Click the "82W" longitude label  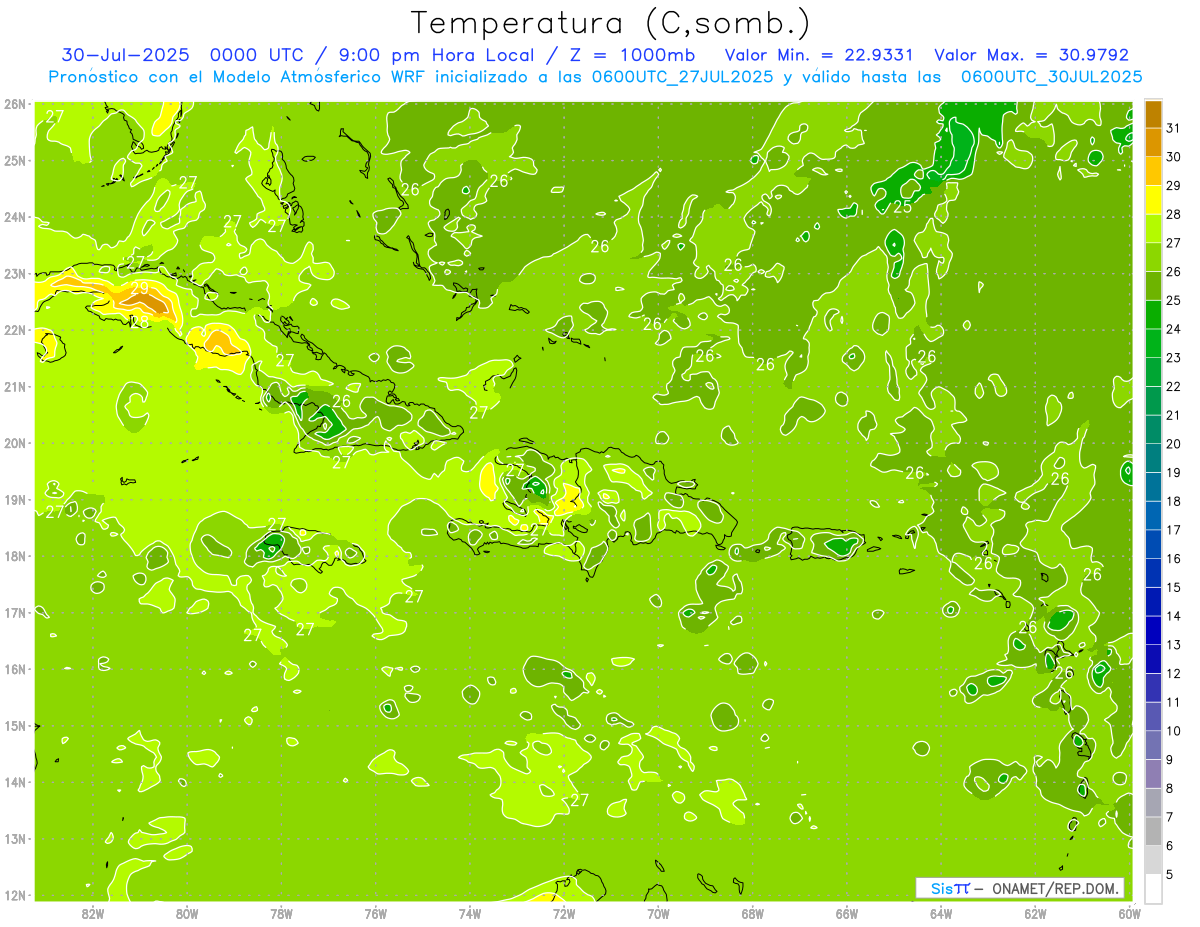pos(93,913)
